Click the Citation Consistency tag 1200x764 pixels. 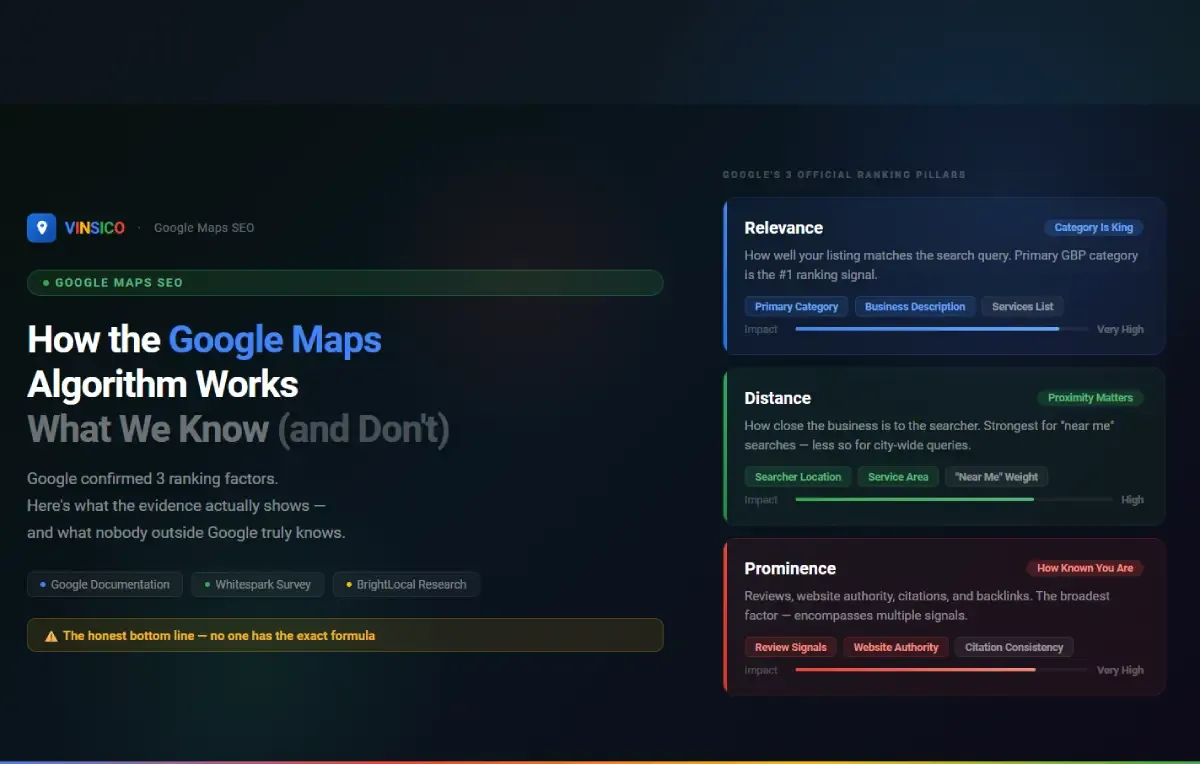1013,647
